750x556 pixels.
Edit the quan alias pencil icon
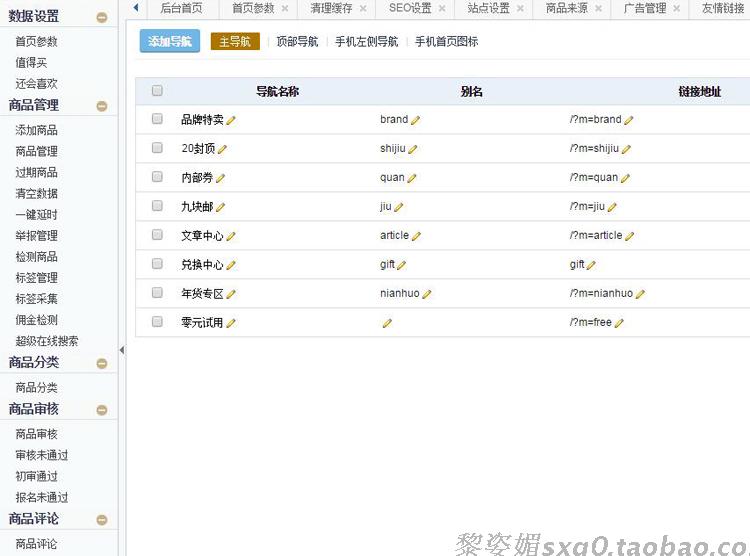[412, 178]
